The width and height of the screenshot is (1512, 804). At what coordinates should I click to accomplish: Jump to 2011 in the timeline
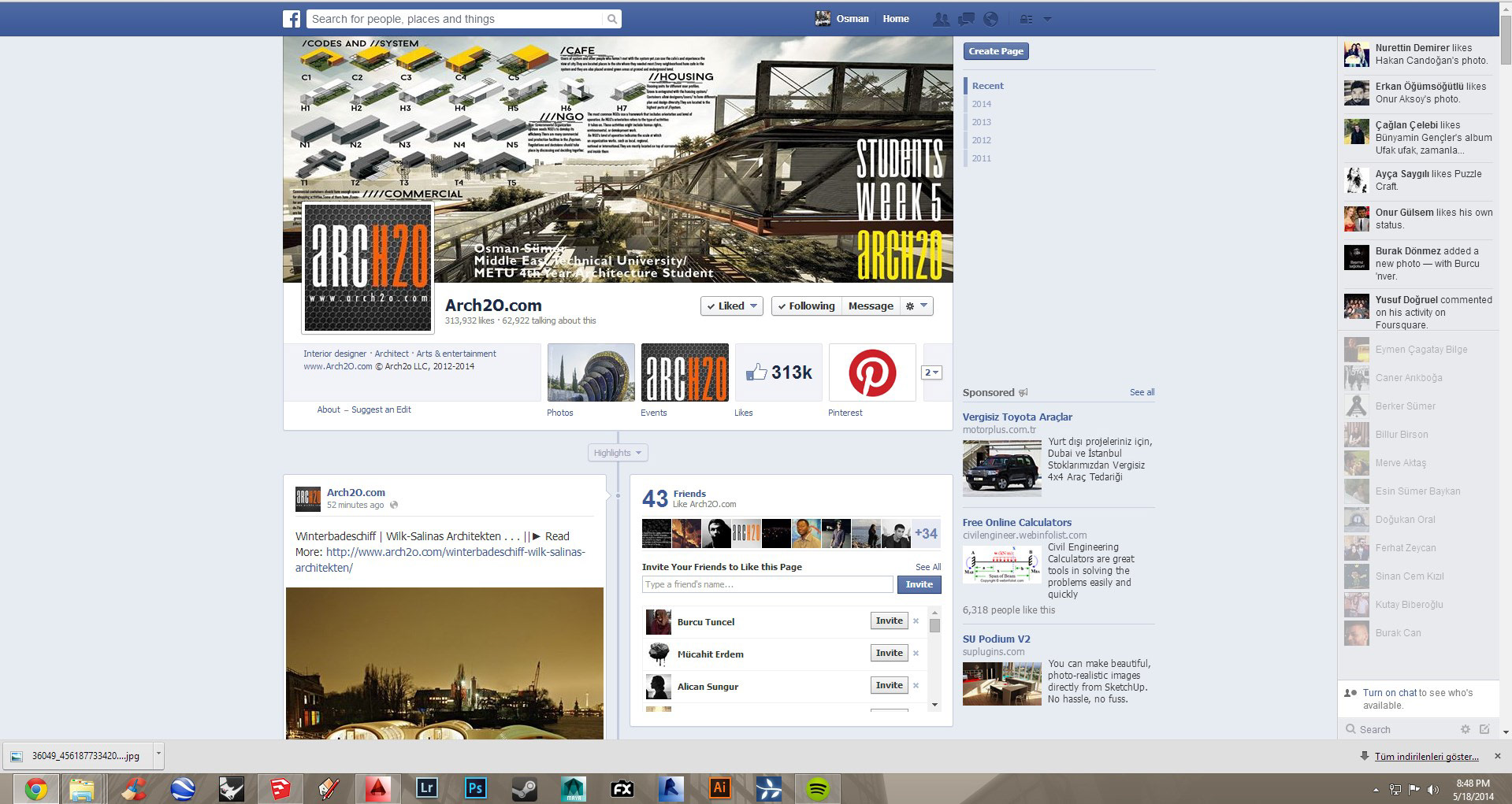pyautogui.click(x=981, y=158)
